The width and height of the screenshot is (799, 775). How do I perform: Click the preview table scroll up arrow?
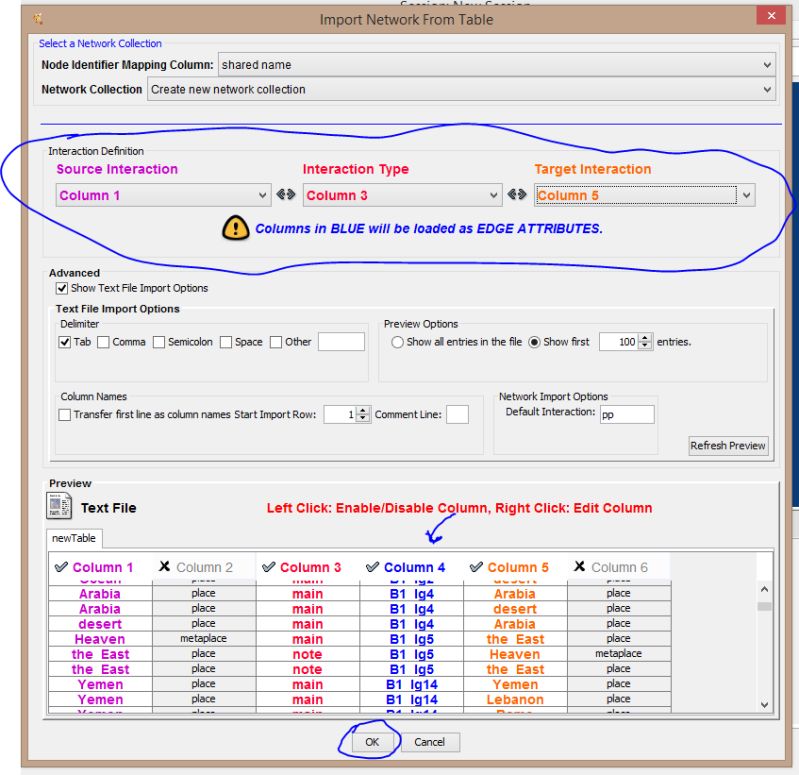(764, 590)
